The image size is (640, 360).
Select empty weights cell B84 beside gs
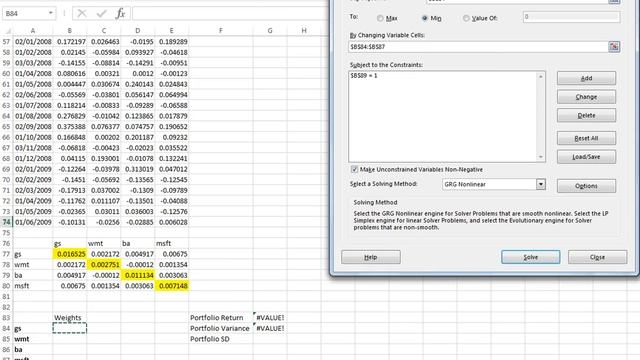click(70, 328)
